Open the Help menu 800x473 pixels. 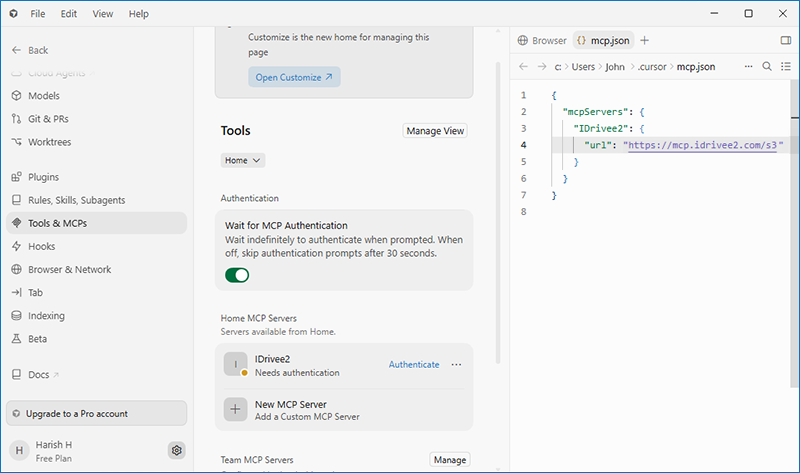click(x=138, y=14)
